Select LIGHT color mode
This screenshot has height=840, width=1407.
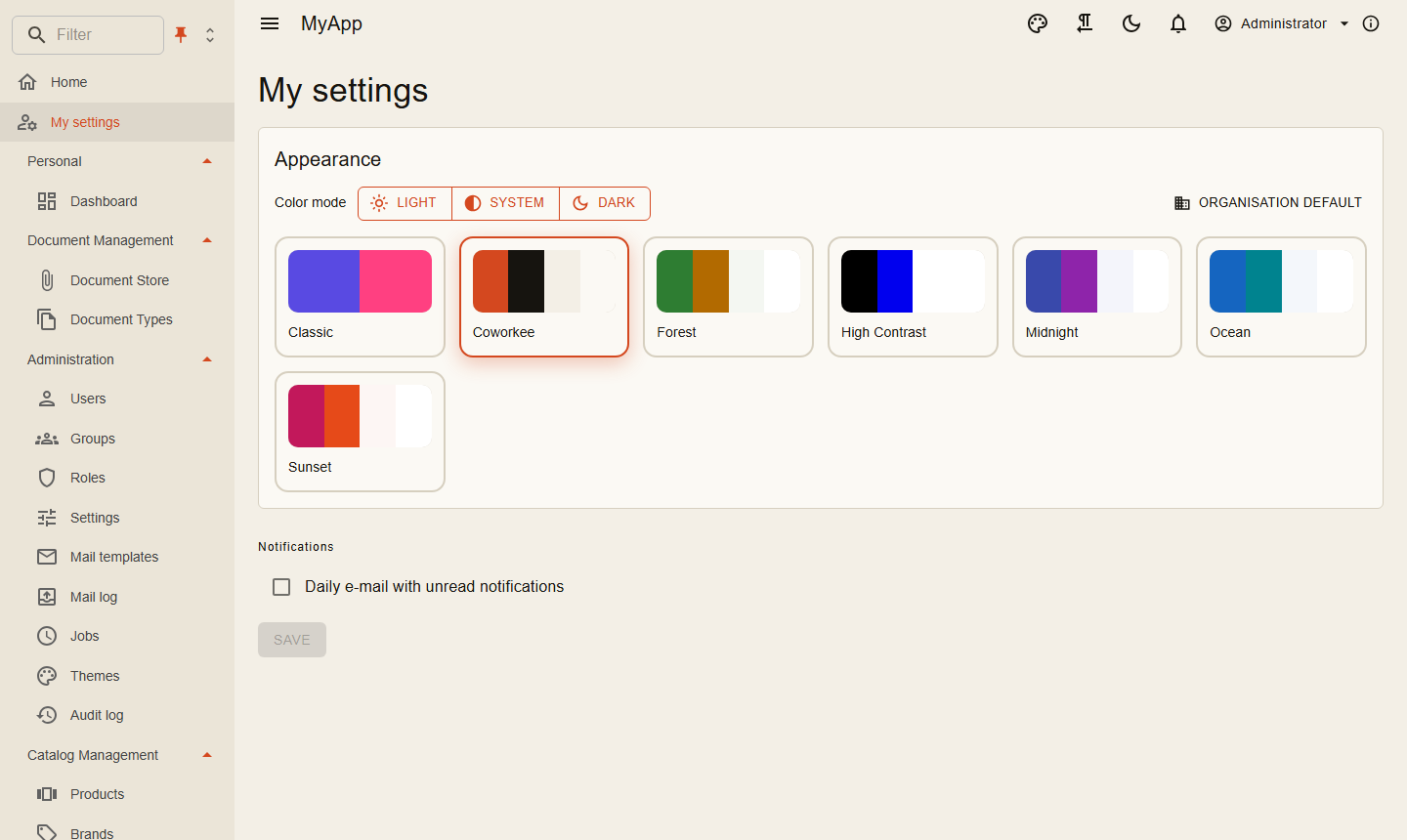405,203
